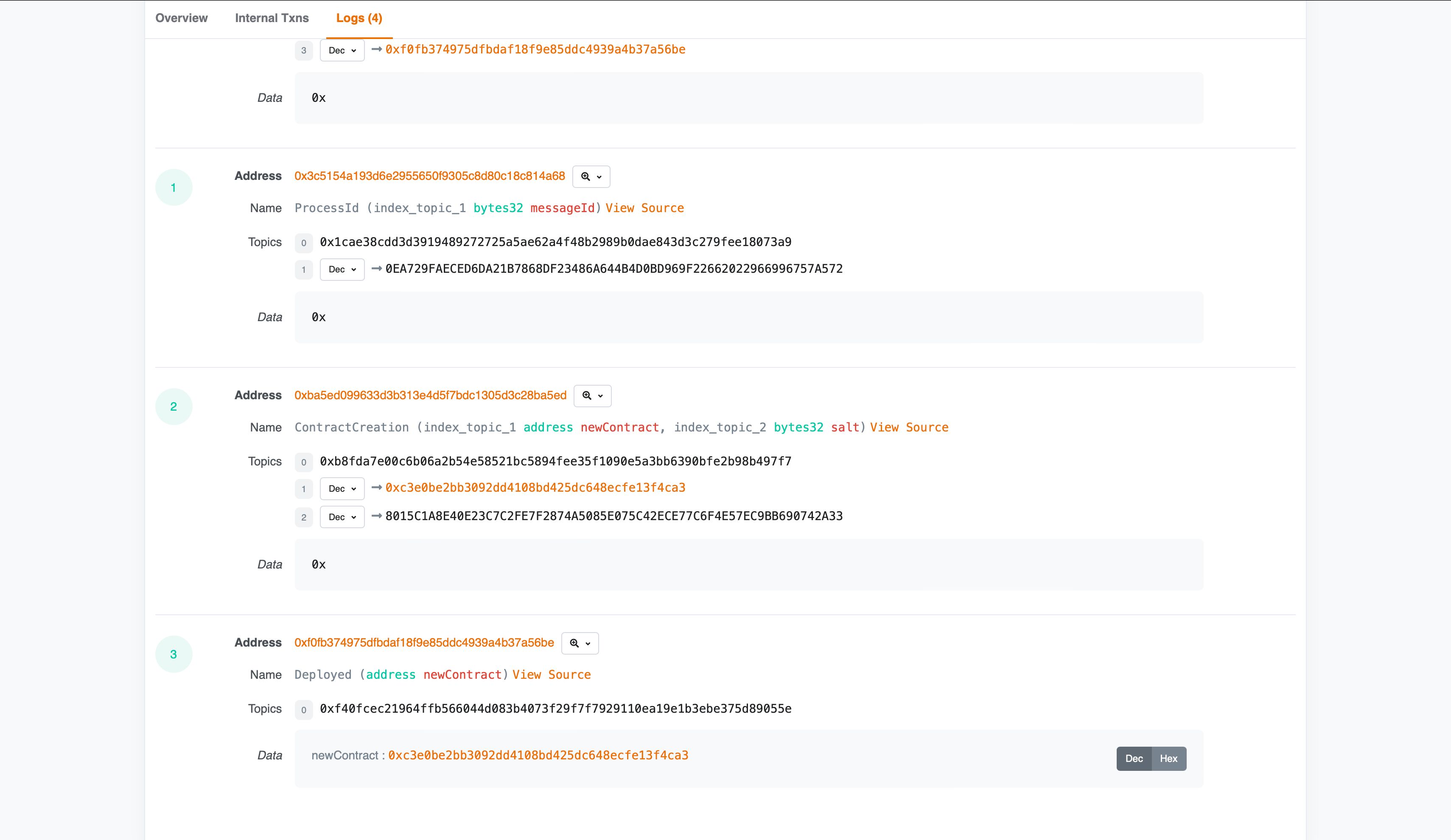Click log index badge 3

tap(173, 654)
